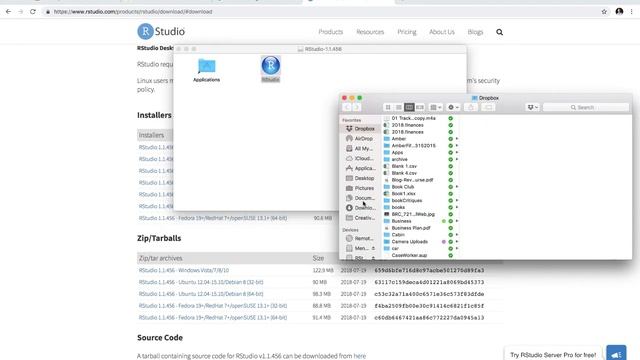Click 'Try RStudio Server Pro for free!' banner

pos(553,355)
